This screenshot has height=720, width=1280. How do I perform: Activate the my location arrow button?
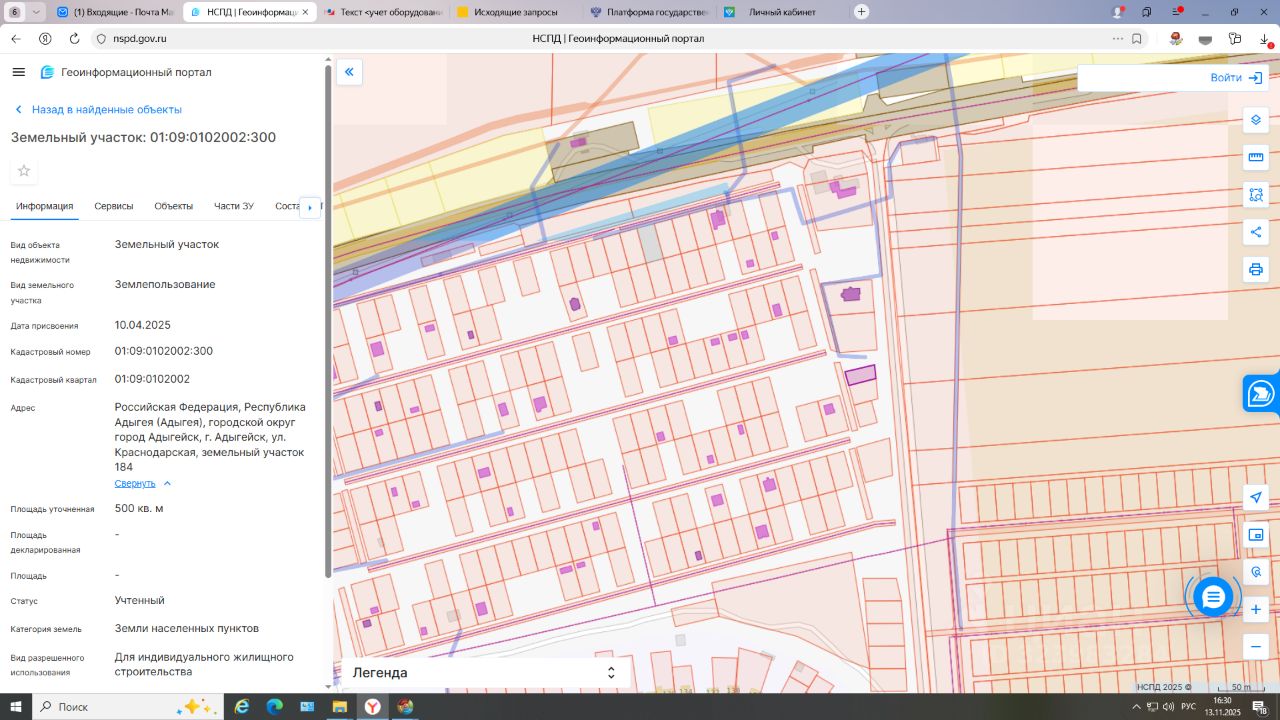[x=1256, y=498]
